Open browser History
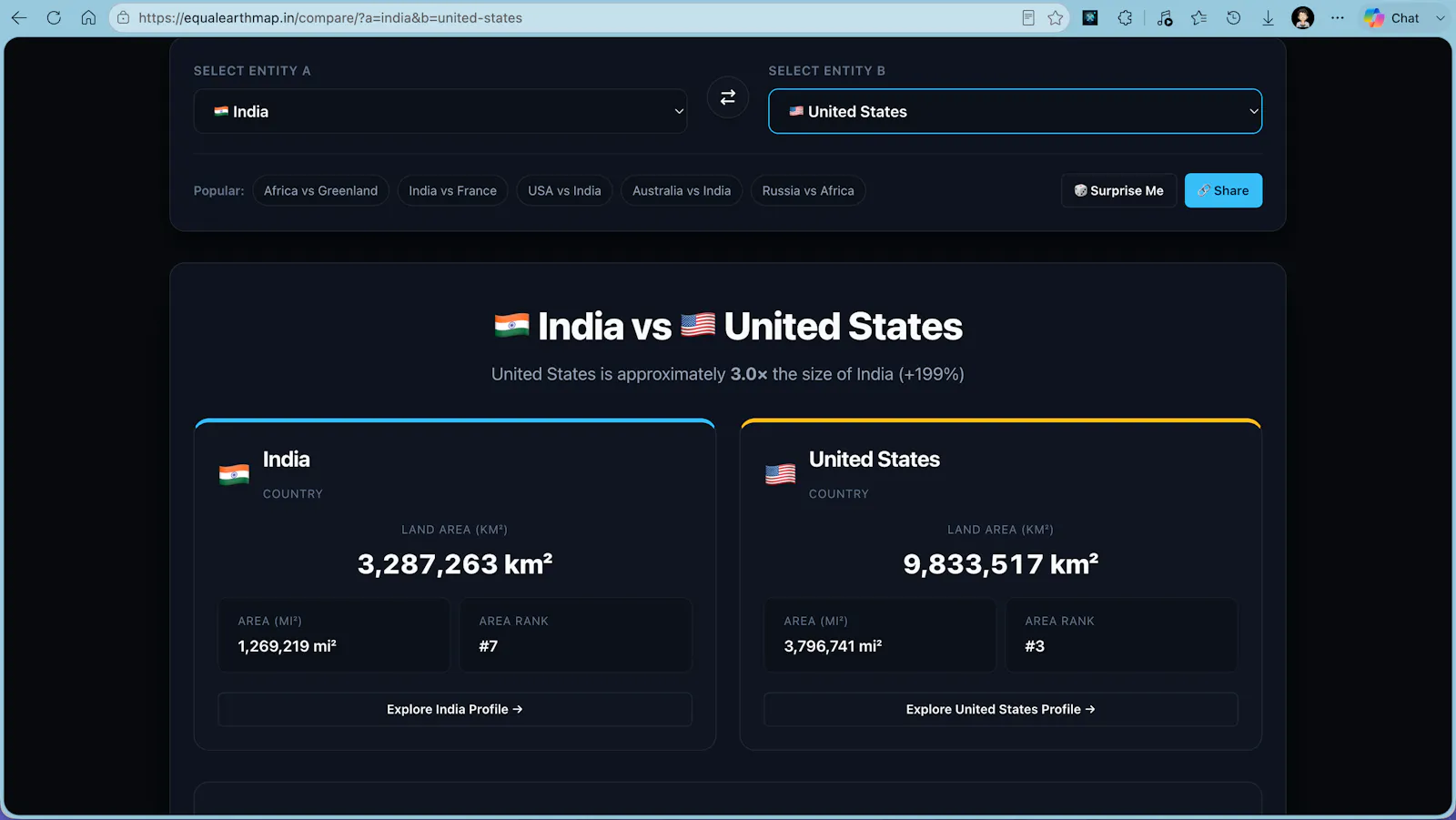The image size is (1456, 820). point(1234,18)
